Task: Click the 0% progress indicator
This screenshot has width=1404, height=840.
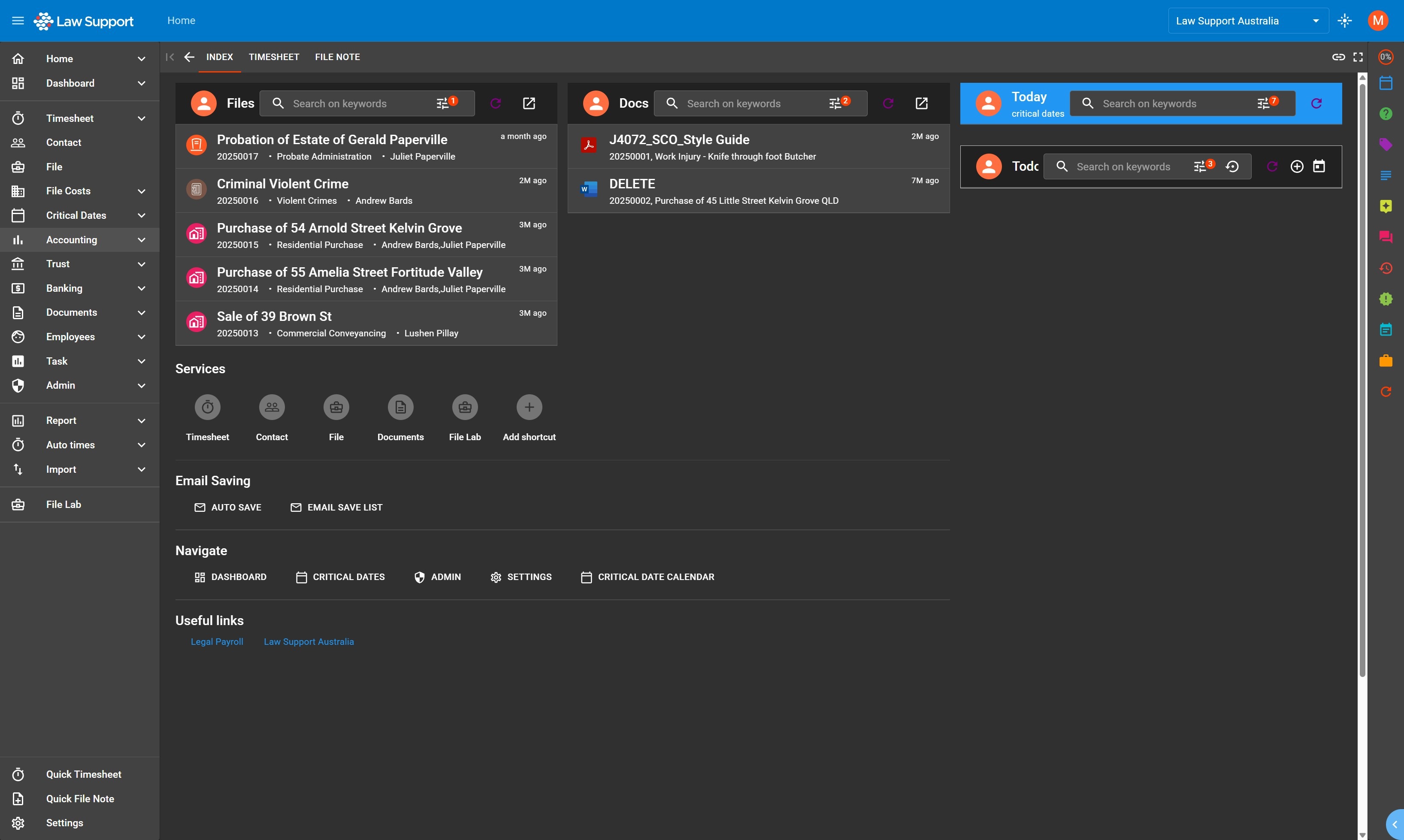Action: pyautogui.click(x=1385, y=57)
